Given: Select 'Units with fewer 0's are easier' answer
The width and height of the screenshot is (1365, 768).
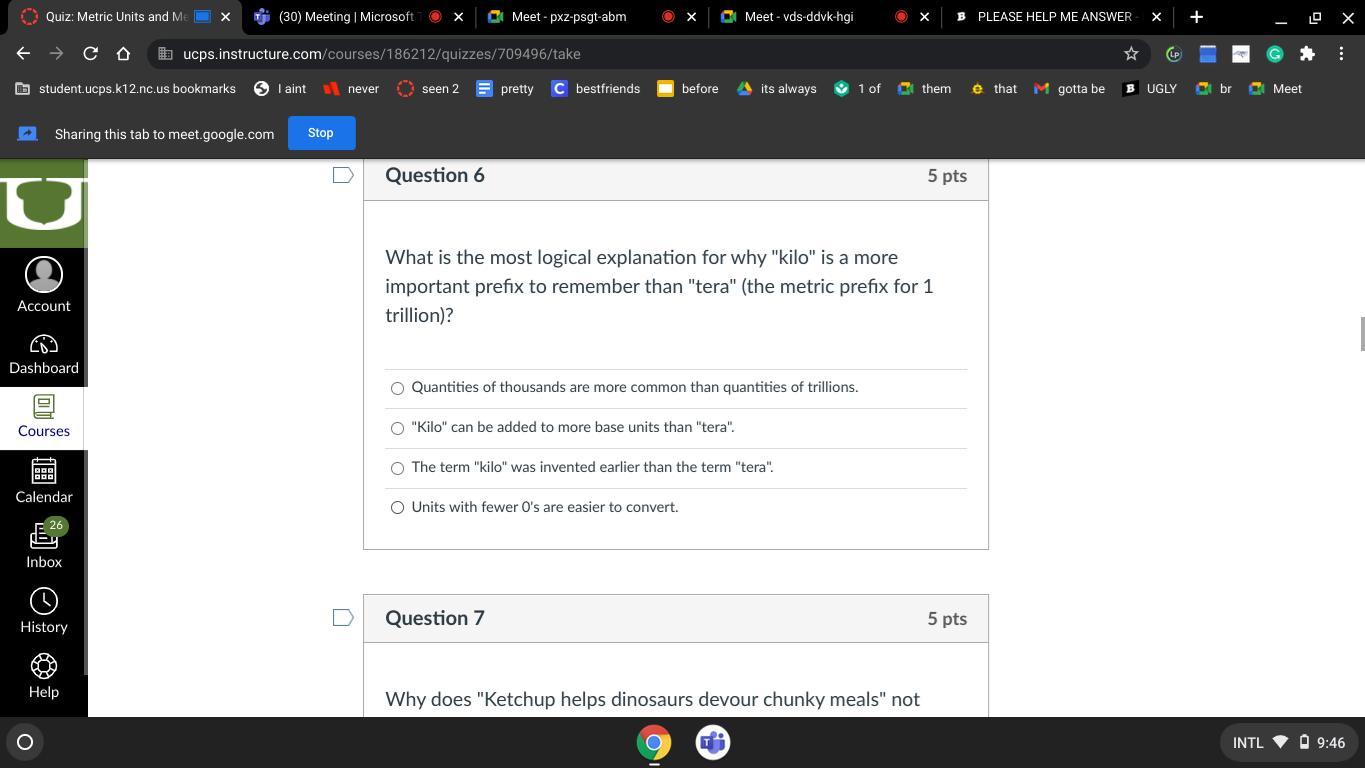Looking at the screenshot, I should 397,508.
